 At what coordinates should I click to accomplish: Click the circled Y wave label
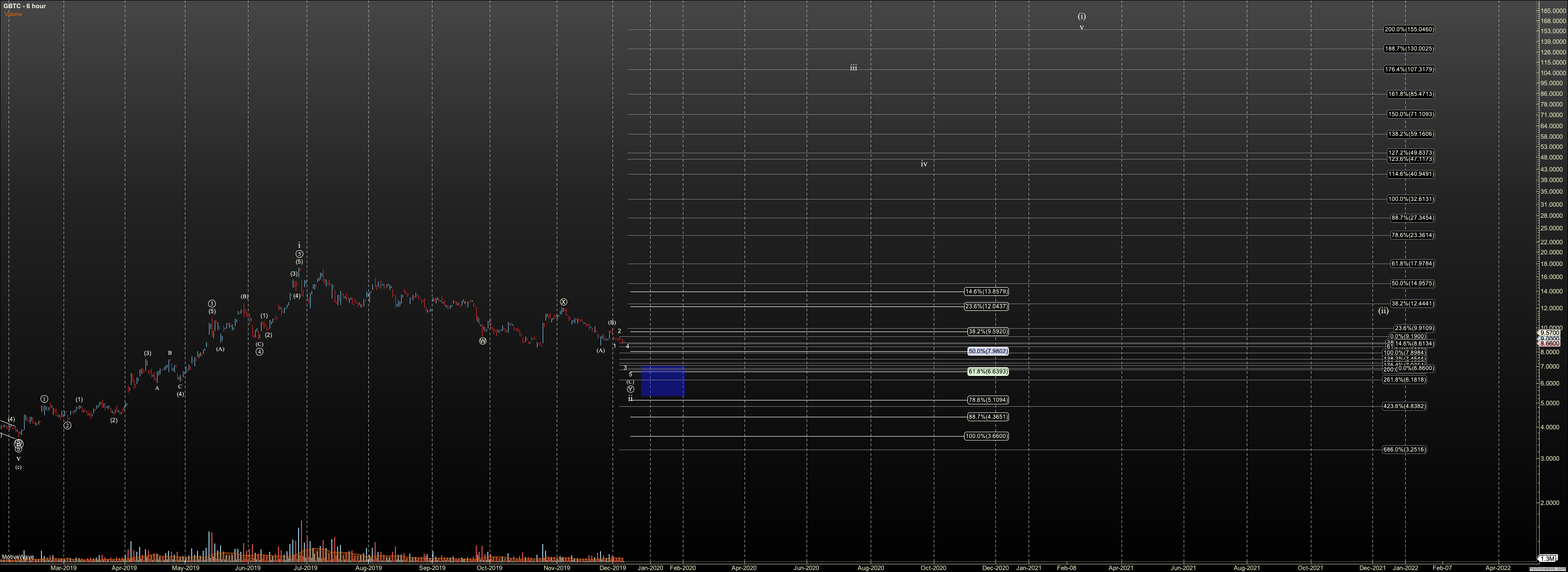point(630,389)
